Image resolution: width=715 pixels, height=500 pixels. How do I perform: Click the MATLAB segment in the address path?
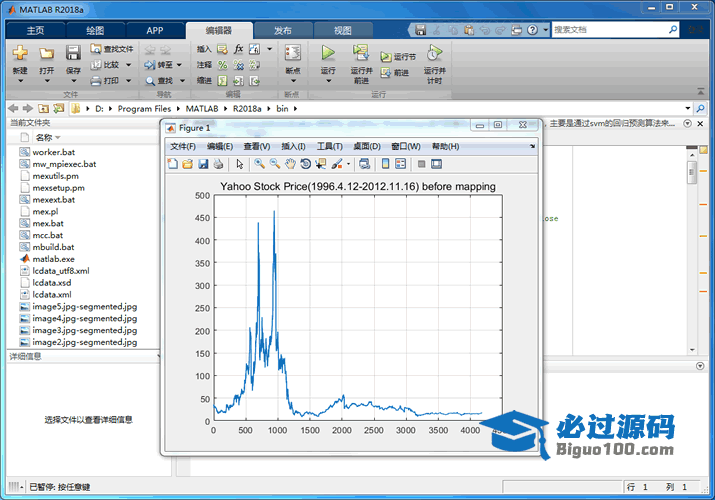tap(202, 108)
